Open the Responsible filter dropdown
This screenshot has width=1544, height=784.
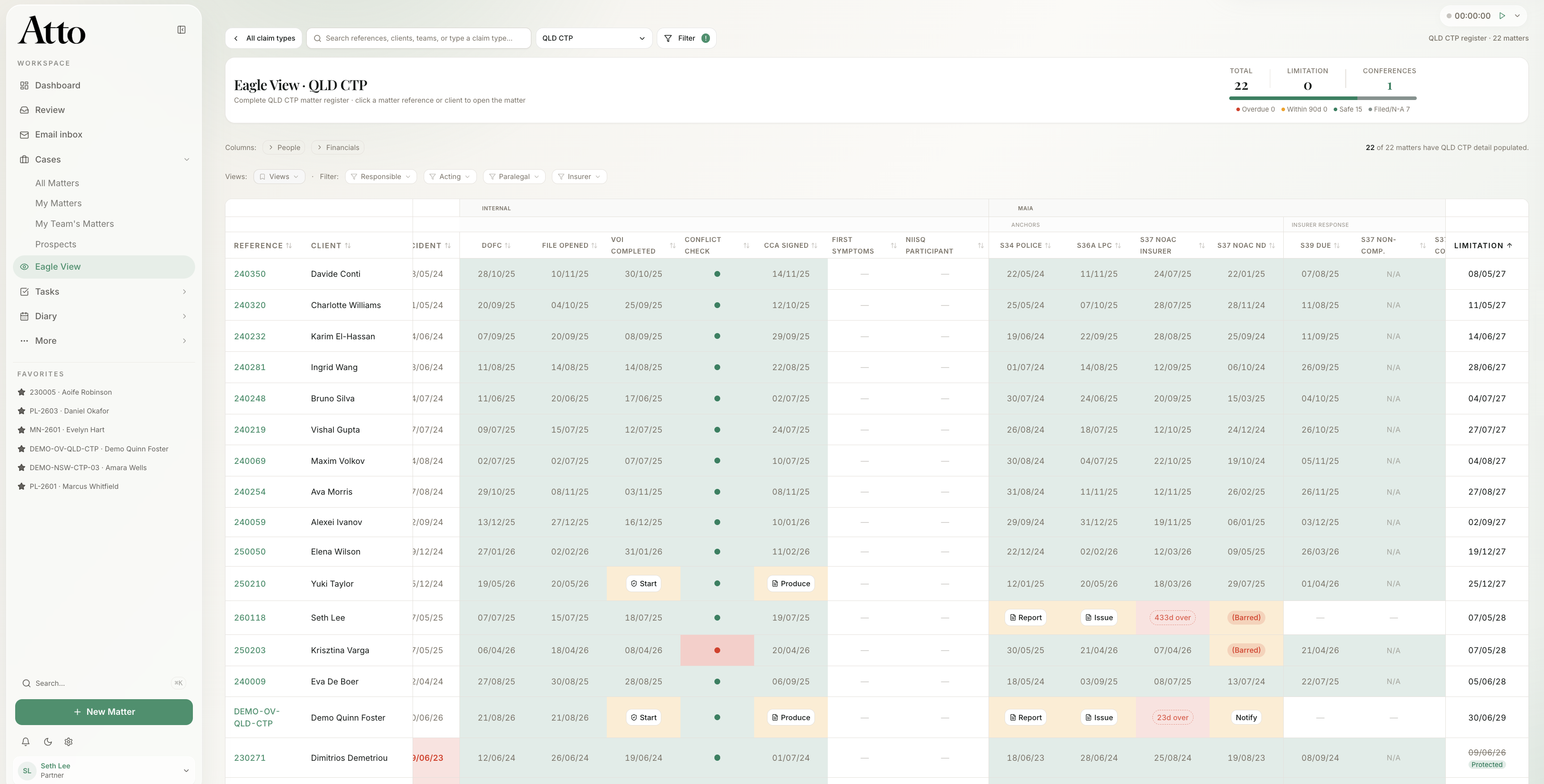380,177
